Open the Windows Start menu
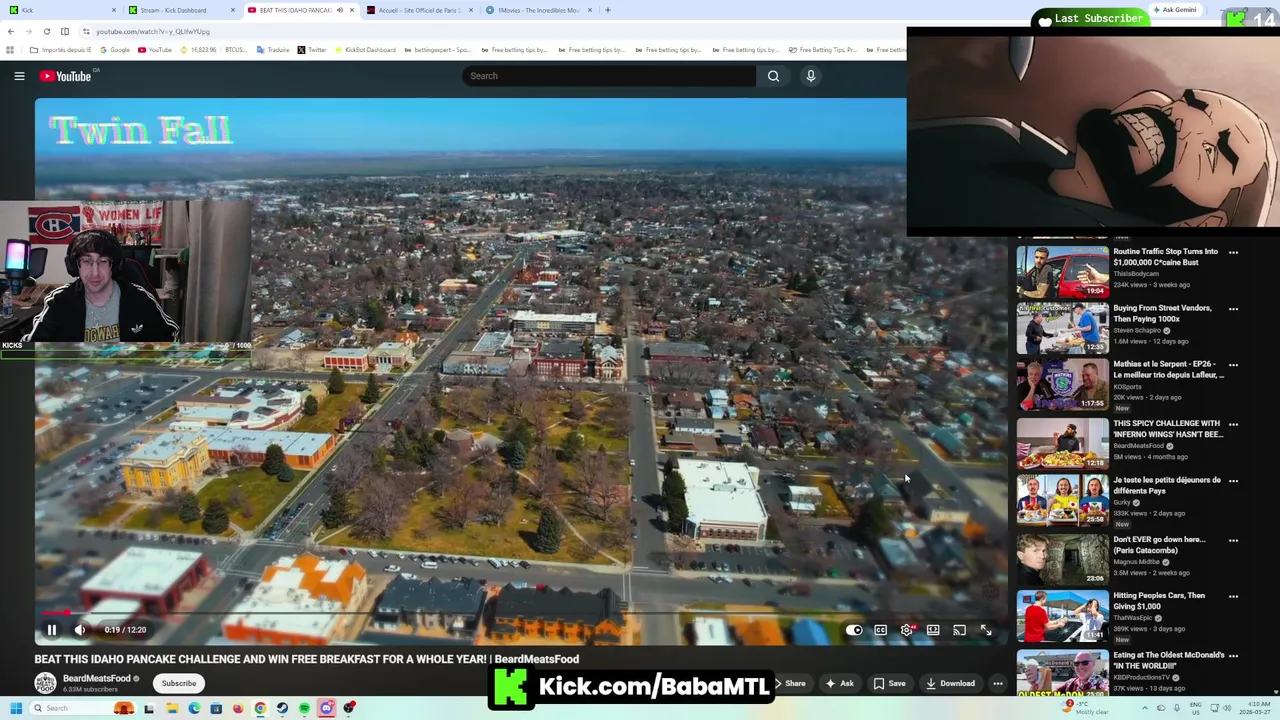 [15, 708]
